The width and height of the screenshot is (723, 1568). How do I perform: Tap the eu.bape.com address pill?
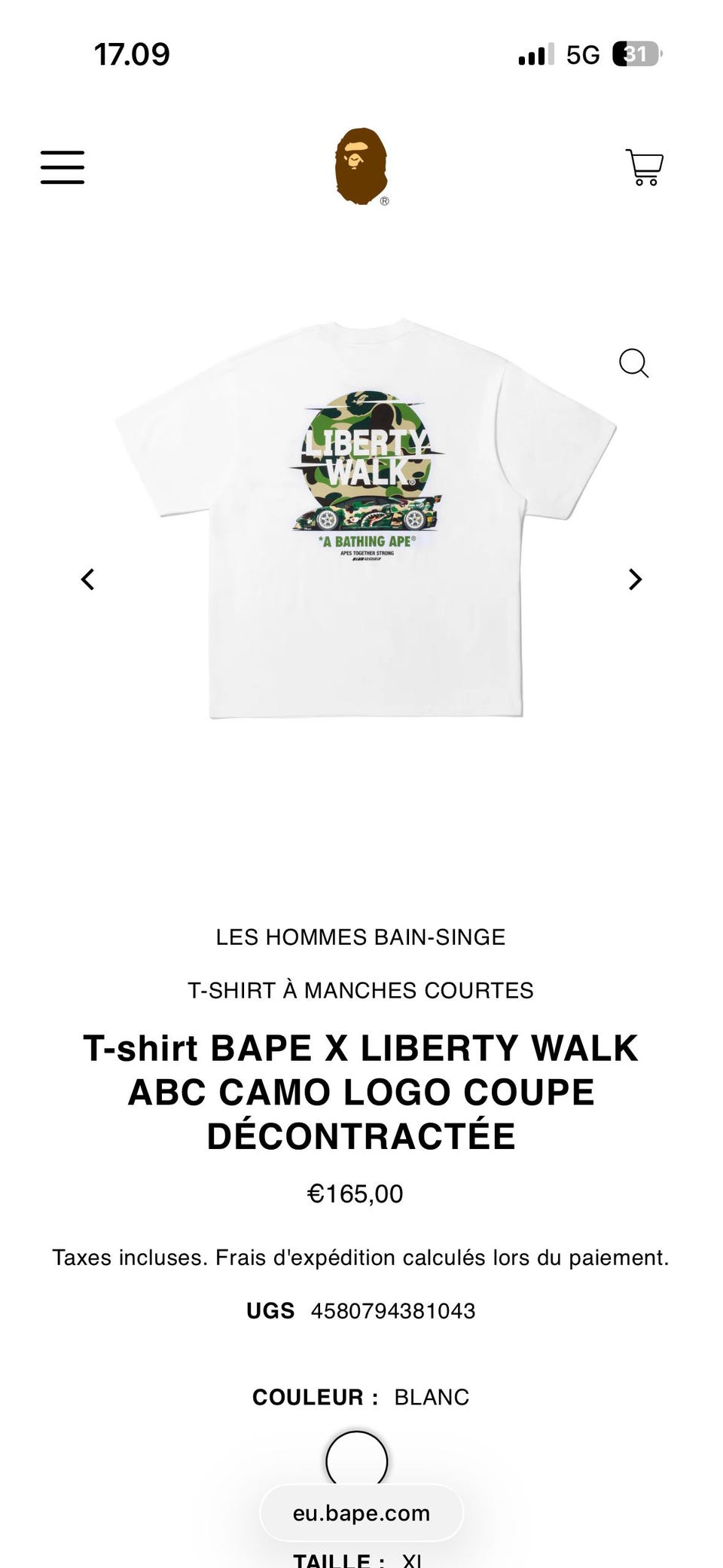[361, 1513]
